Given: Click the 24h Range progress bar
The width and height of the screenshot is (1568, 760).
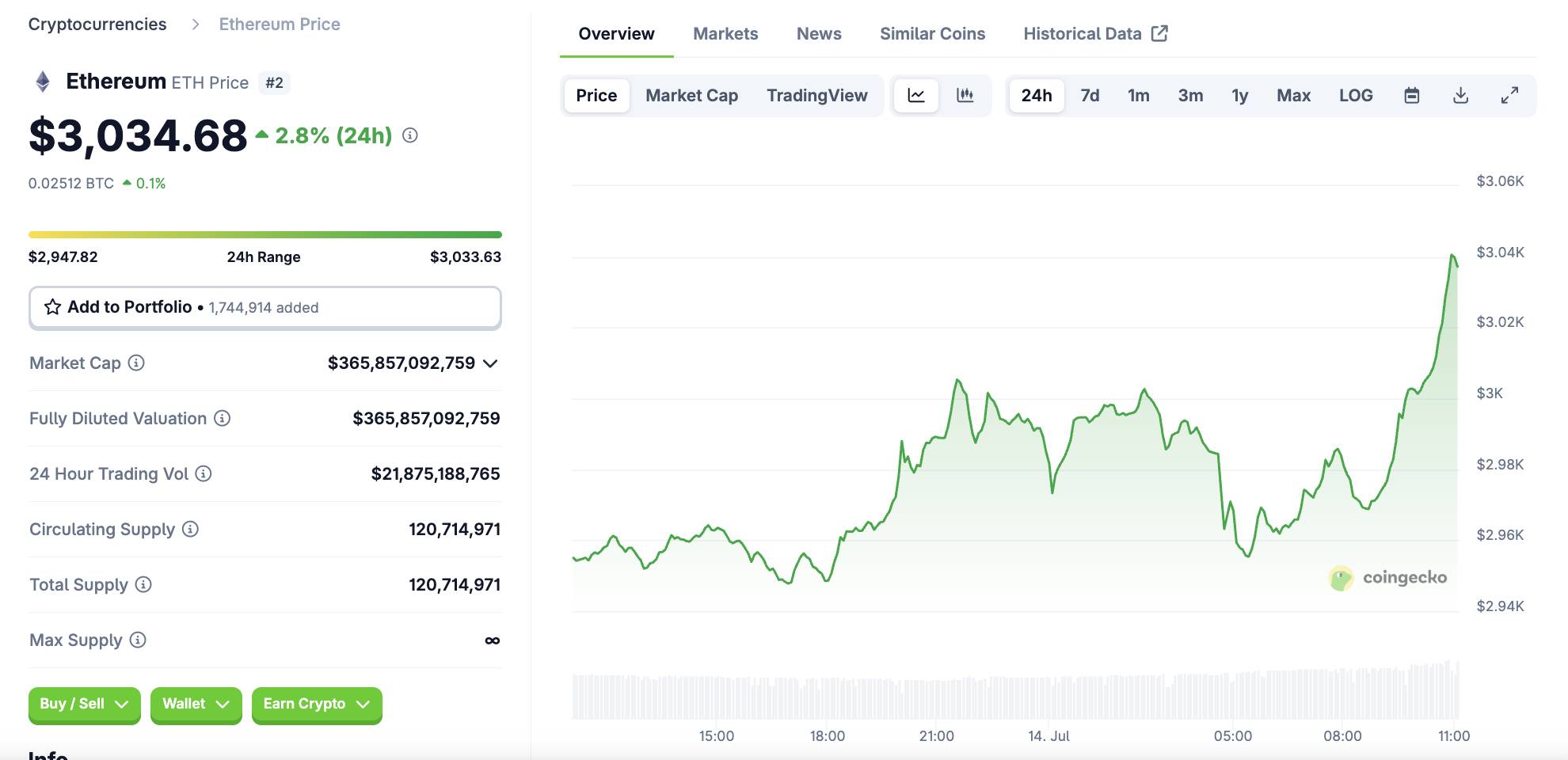Looking at the screenshot, I should point(265,234).
